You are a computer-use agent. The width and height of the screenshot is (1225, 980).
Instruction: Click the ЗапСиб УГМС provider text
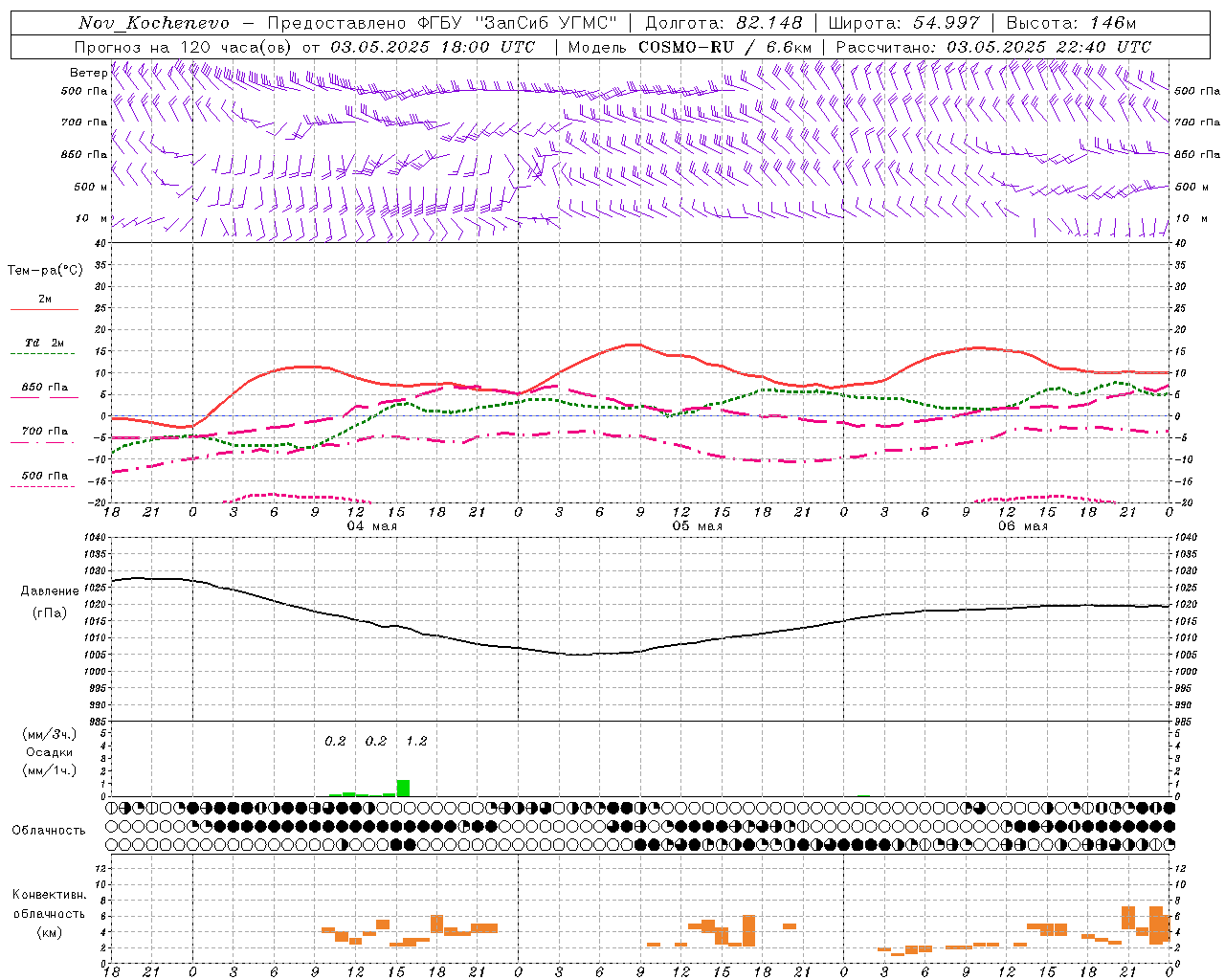tap(546, 23)
